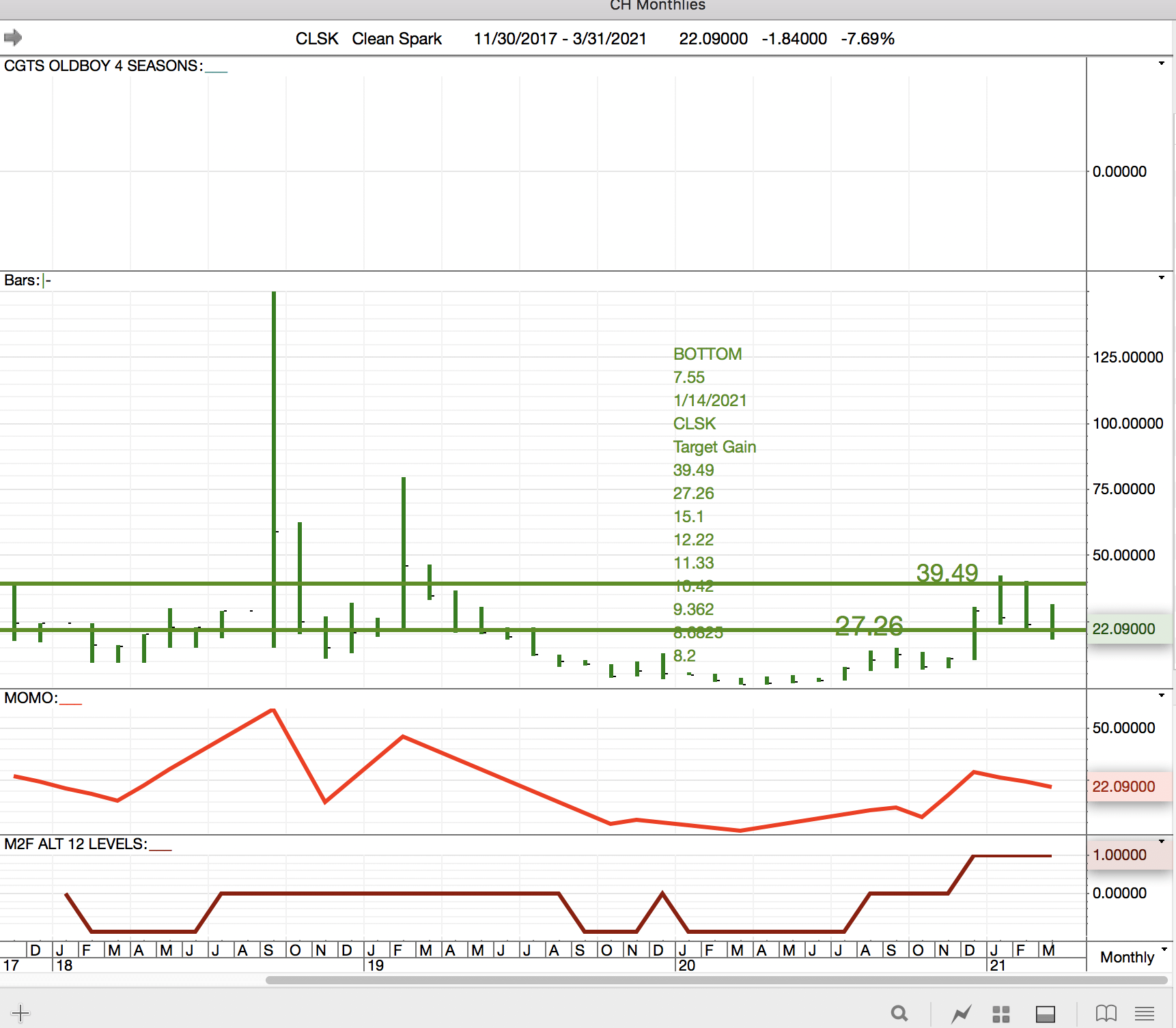This screenshot has height=1028, width=1176.
Task: Click the 7.55 annotation value
Action: click(688, 377)
